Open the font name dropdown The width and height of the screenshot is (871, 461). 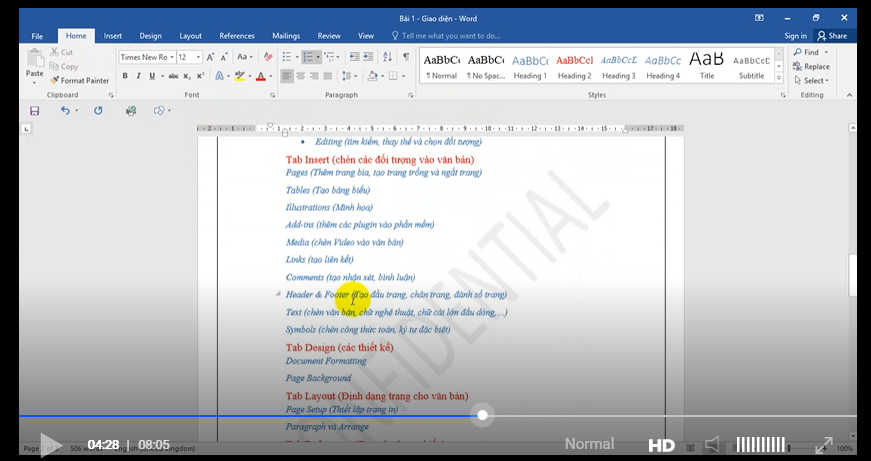coord(172,57)
